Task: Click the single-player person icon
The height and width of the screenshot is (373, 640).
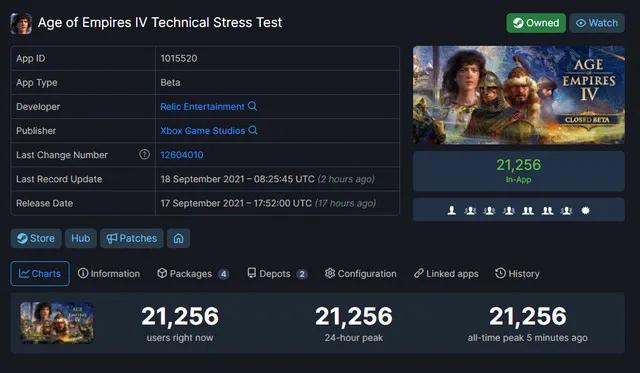Action: 451,211
